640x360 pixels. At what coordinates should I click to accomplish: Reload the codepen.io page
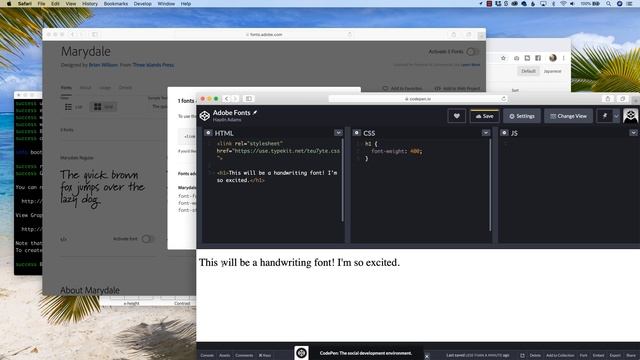tap(503, 99)
